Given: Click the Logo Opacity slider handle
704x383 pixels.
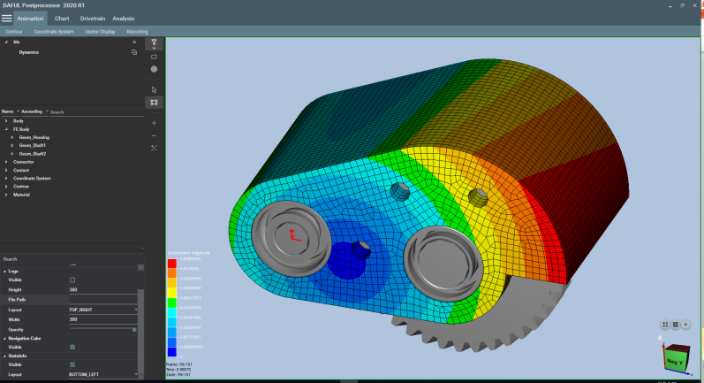Looking at the screenshot, I should click(x=134, y=330).
